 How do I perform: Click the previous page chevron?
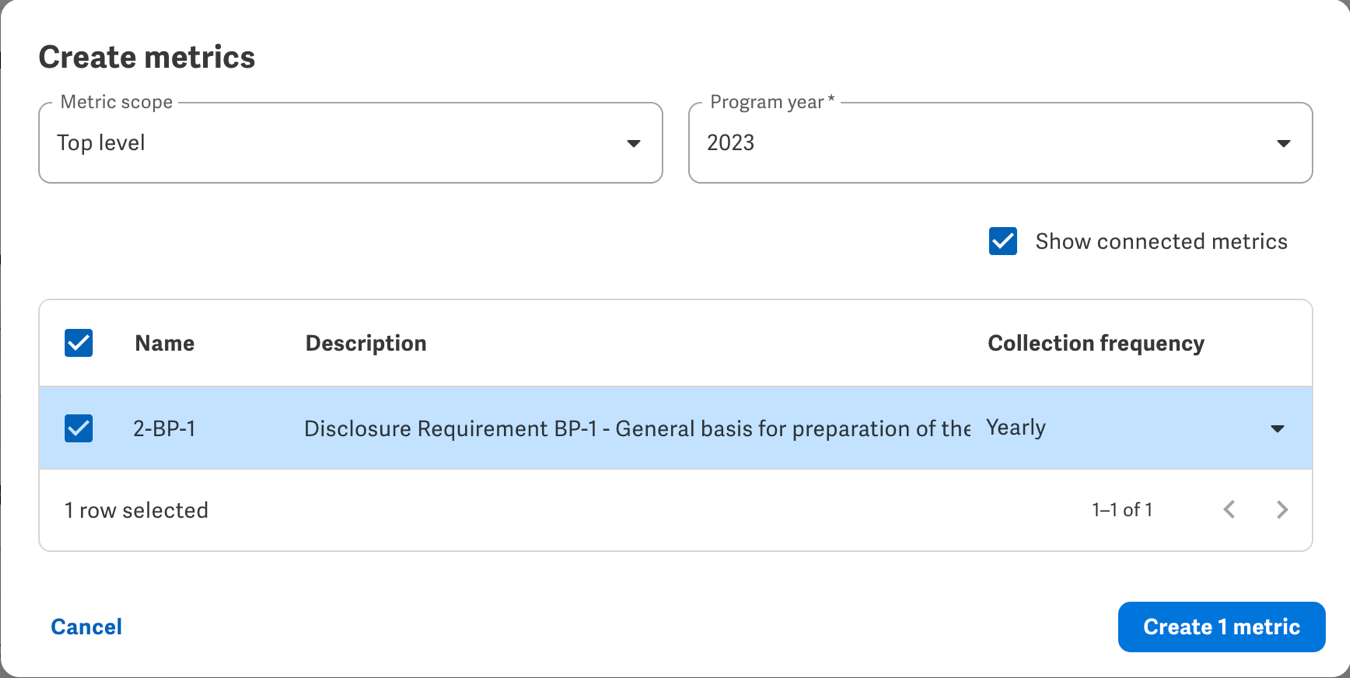click(x=1229, y=509)
